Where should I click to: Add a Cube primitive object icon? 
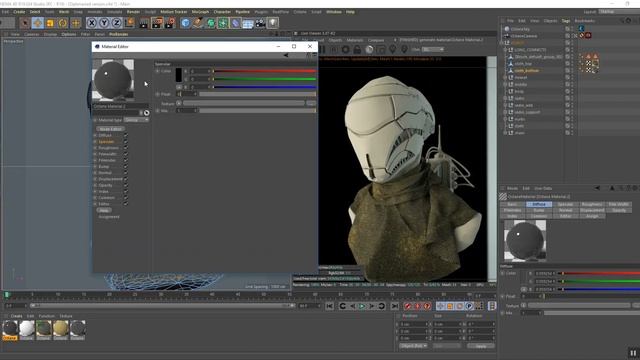click(185, 23)
